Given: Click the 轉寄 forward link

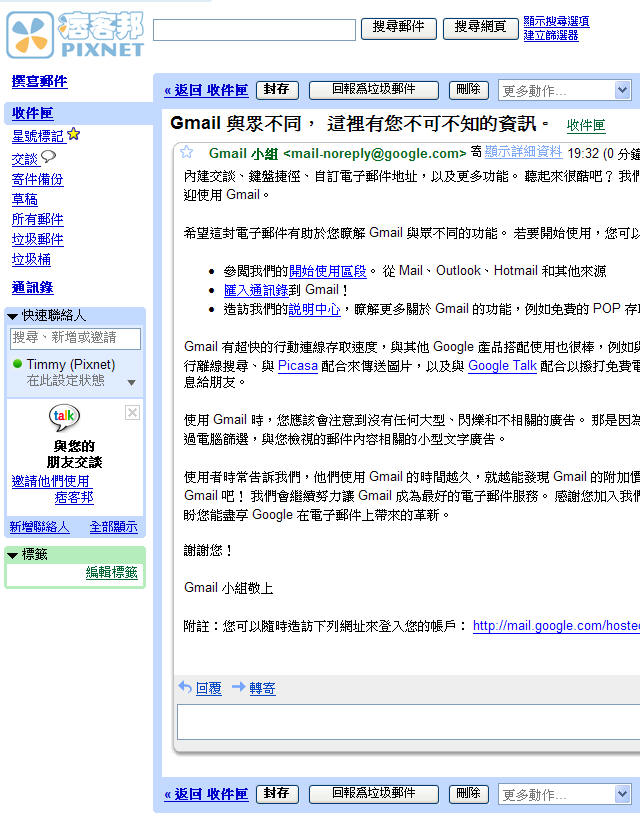Looking at the screenshot, I should click(262, 688).
